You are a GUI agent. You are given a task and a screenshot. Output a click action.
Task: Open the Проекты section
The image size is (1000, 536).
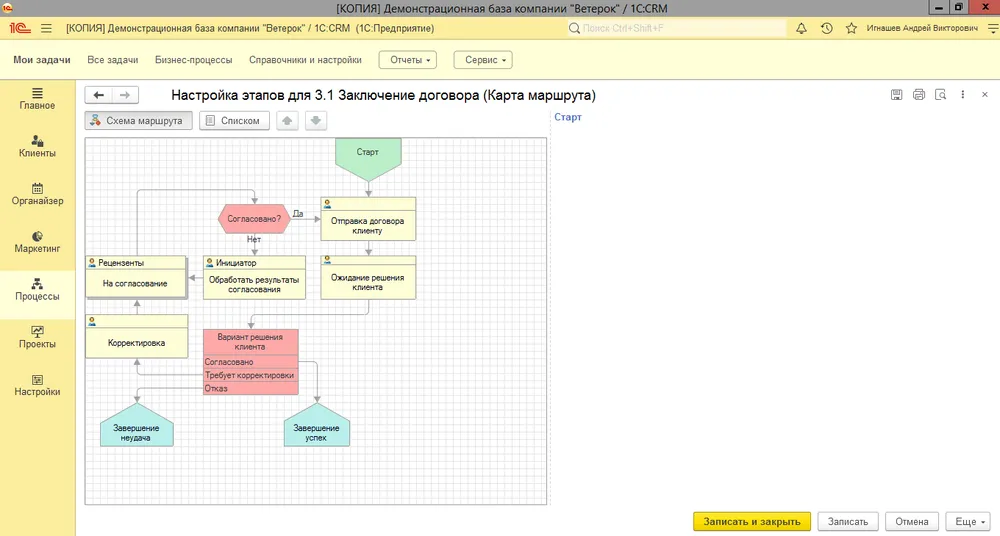(x=37, y=338)
